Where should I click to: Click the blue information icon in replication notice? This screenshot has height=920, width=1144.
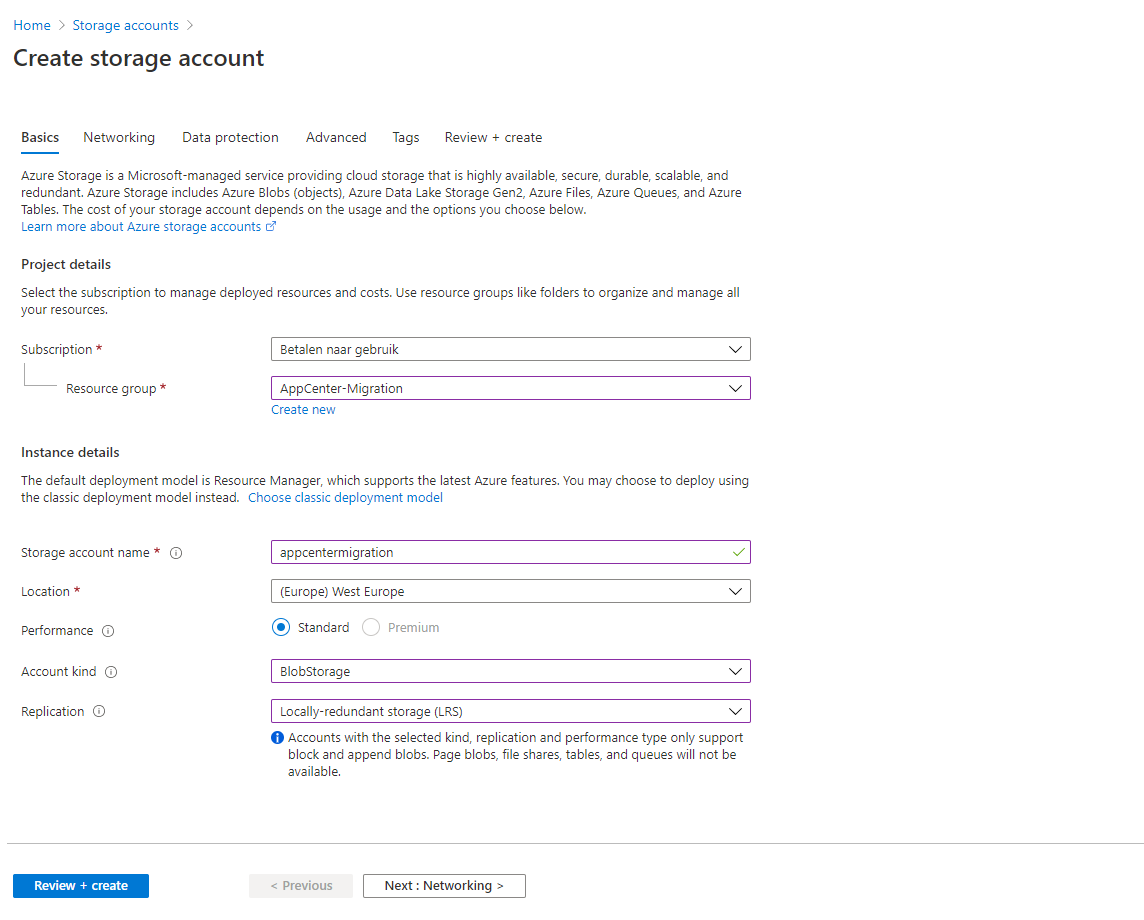pos(278,738)
